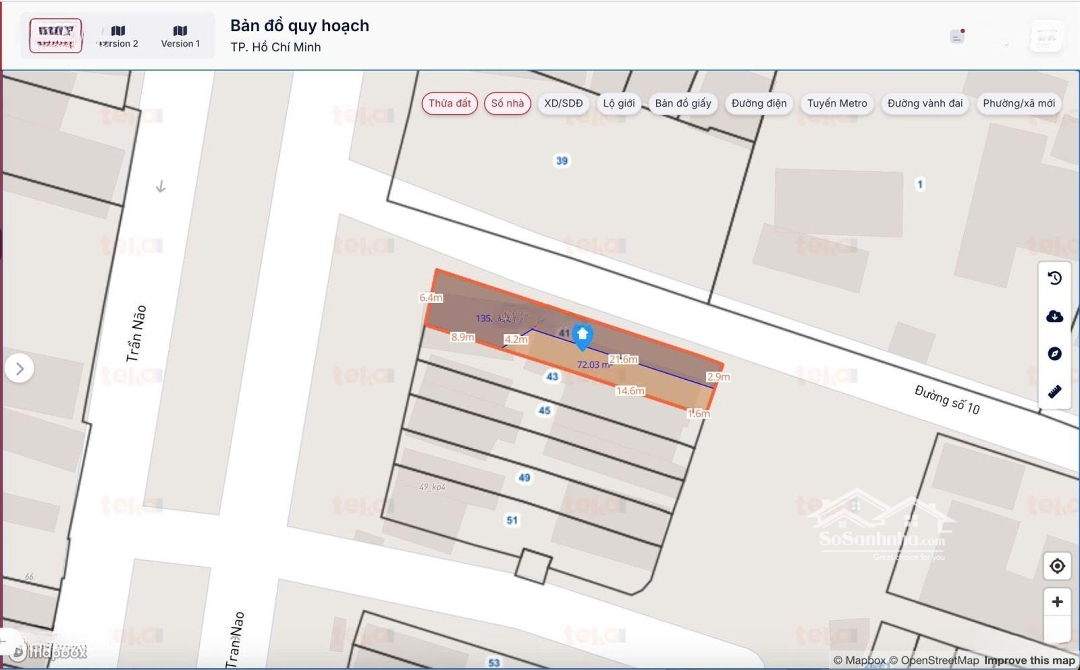
Task: Toggle the Số nhà layer
Action: coord(508,104)
